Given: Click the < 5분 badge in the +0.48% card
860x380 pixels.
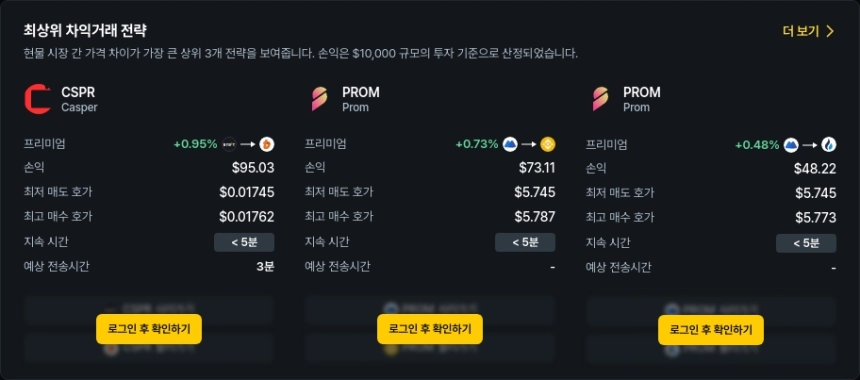Looking at the screenshot, I should (x=806, y=242).
